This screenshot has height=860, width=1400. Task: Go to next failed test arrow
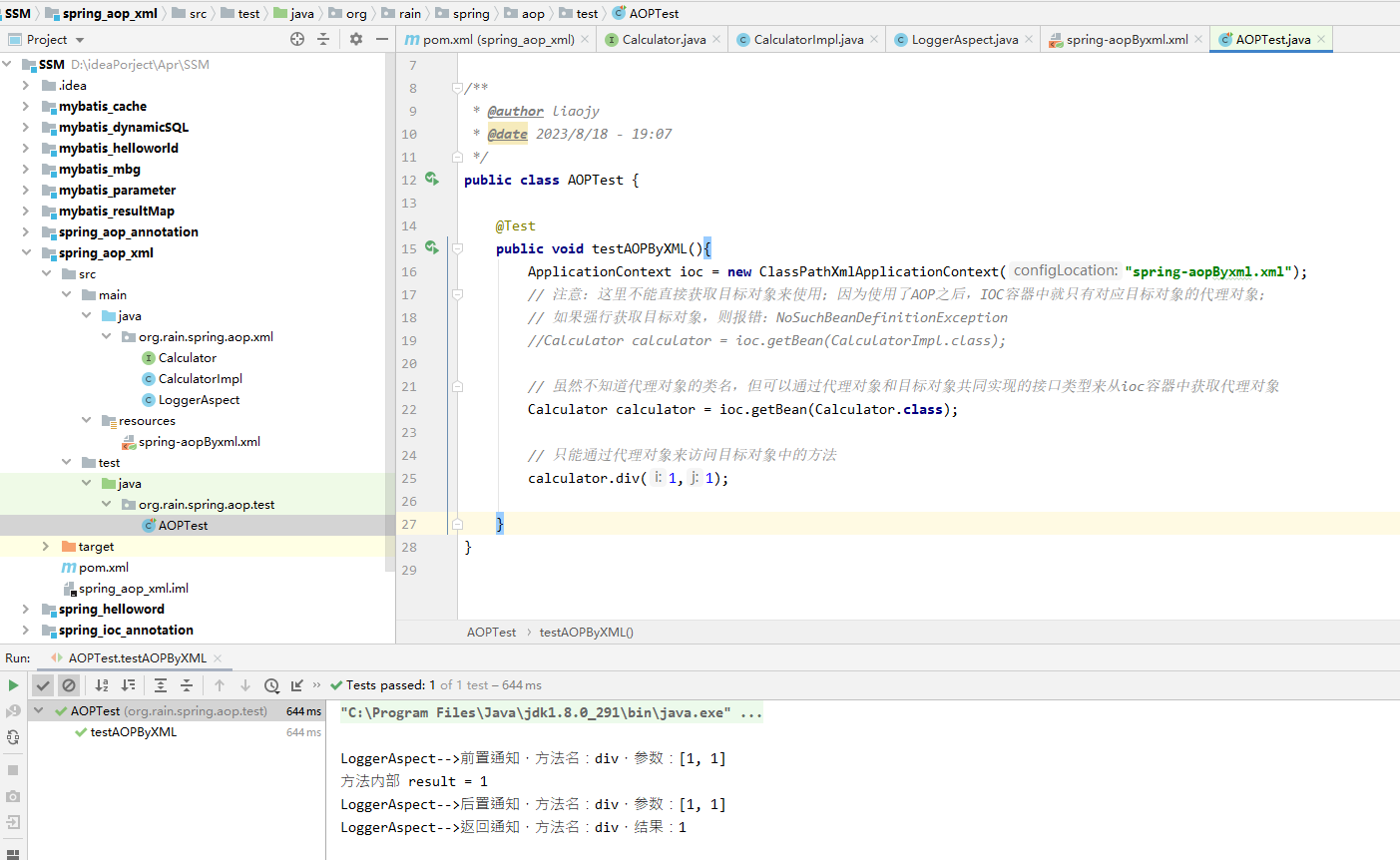point(245,685)
